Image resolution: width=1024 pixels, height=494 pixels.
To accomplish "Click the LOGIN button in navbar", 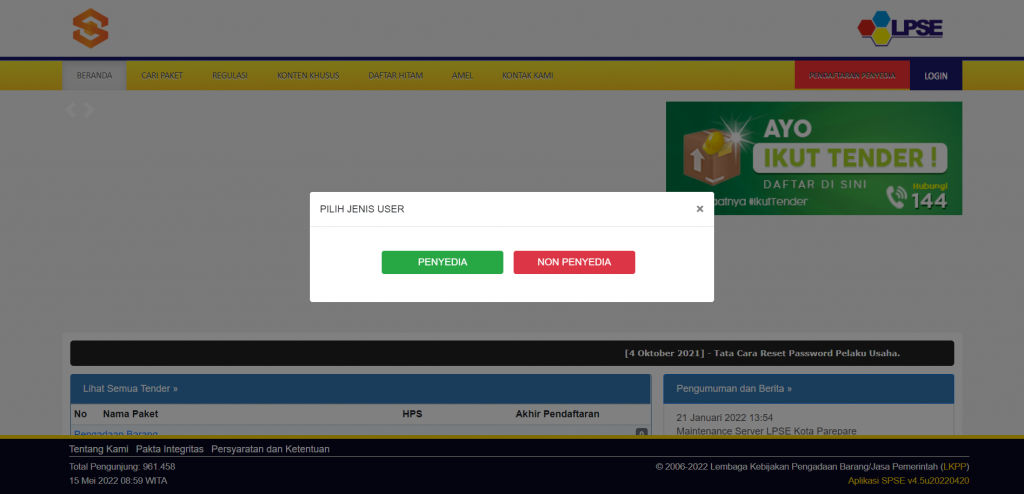I will 936,76.
